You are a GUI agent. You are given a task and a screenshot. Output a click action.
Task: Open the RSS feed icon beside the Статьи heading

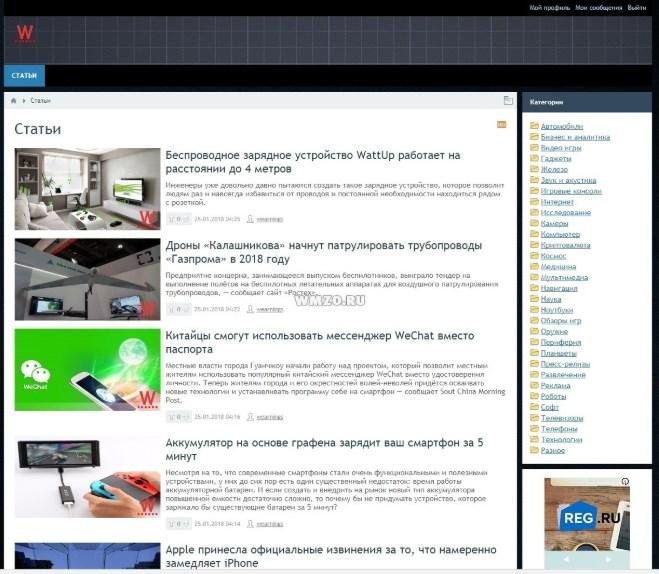point(501,124)
